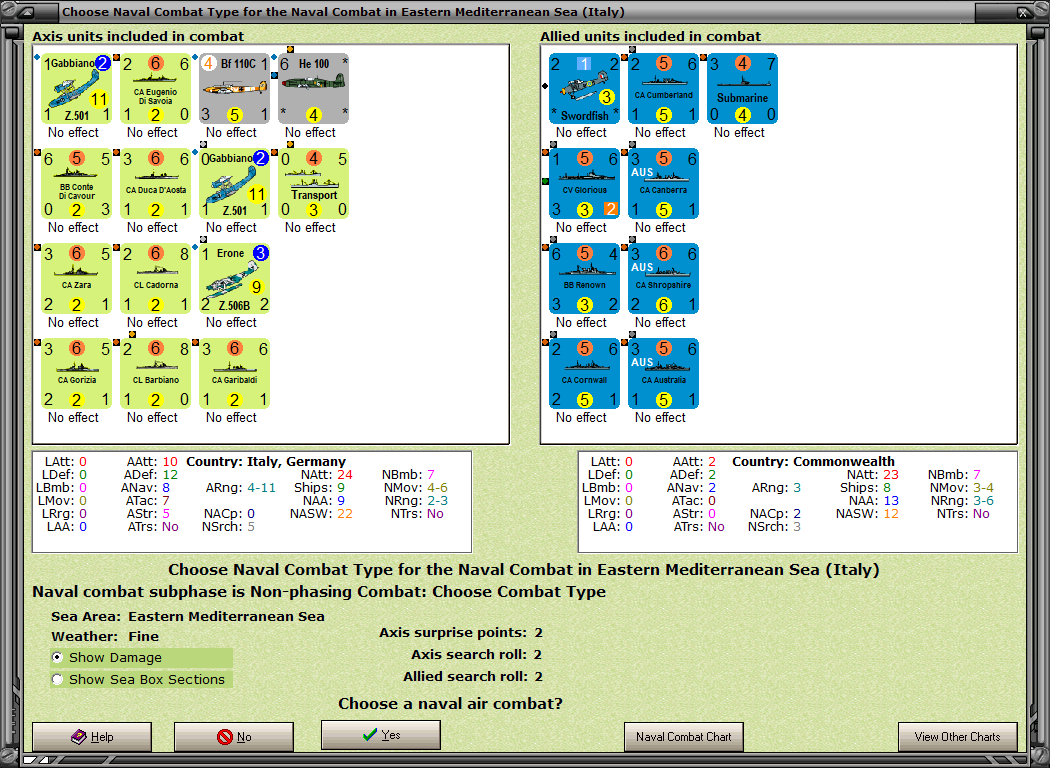Click the Bf 110C aircraft counter

[x=234, y=89]
